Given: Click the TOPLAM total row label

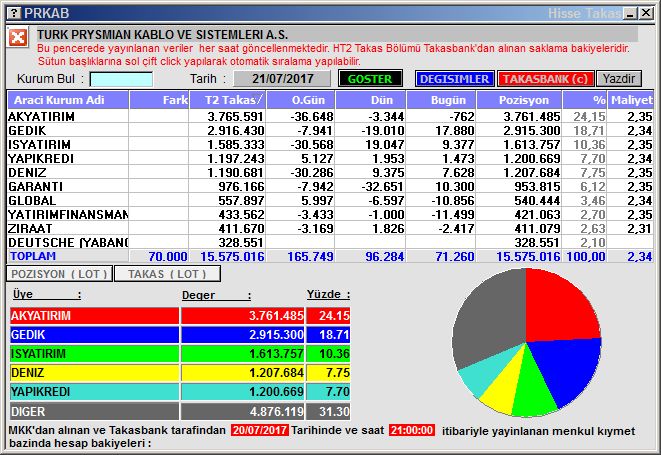Looking at the screenshot, I should [x=33, y=256].
